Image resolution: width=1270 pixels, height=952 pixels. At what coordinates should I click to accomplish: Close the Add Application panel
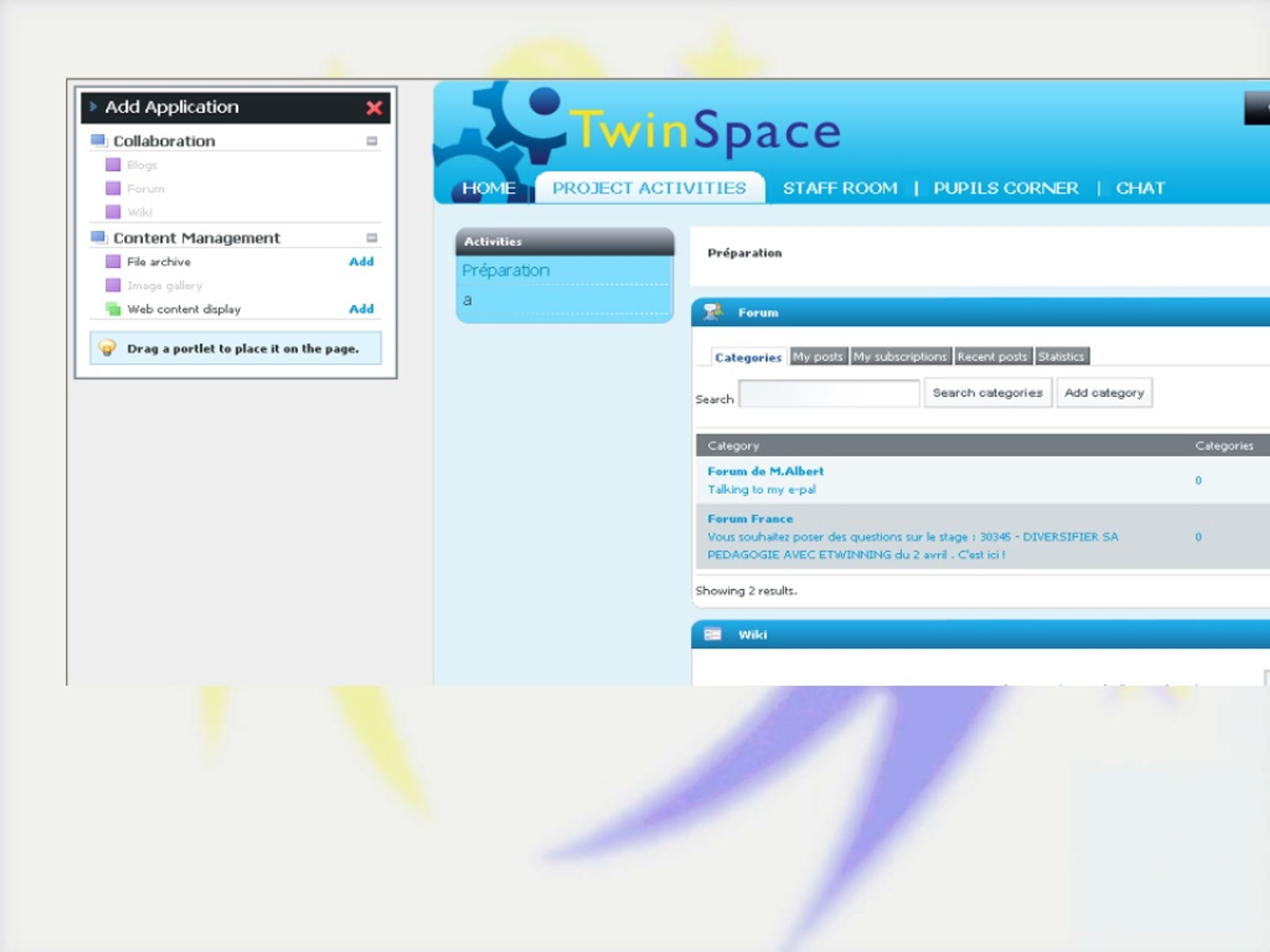tap(375, 107)
